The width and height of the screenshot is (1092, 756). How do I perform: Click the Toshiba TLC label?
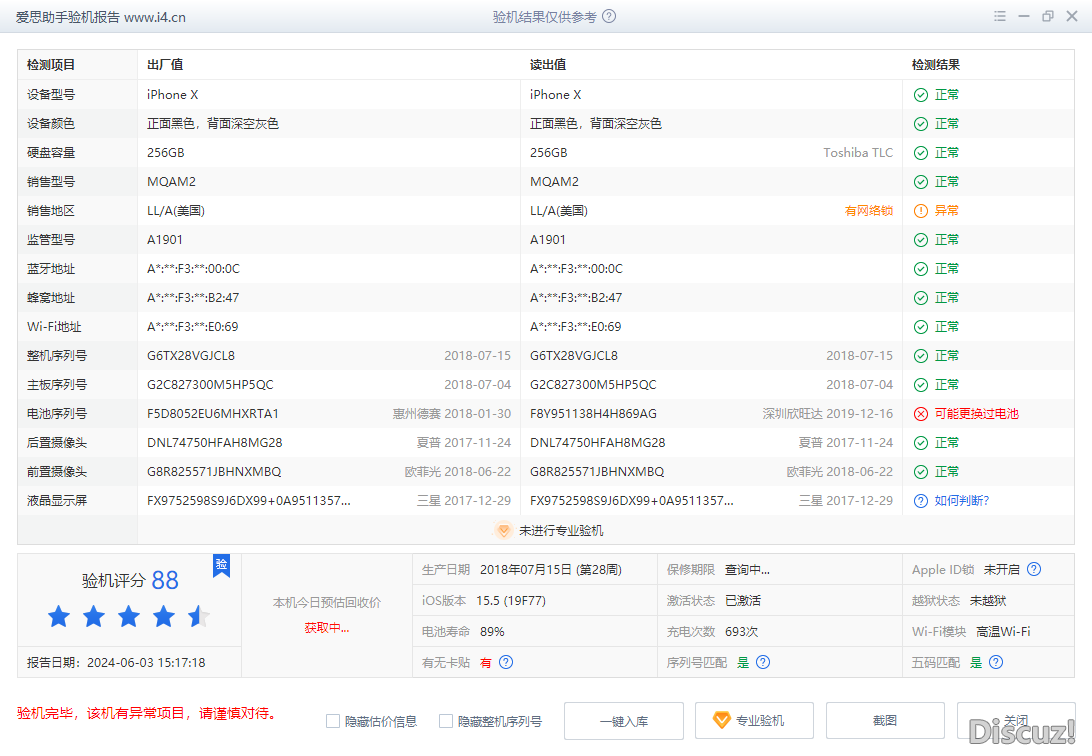click(x=858, y=152)
